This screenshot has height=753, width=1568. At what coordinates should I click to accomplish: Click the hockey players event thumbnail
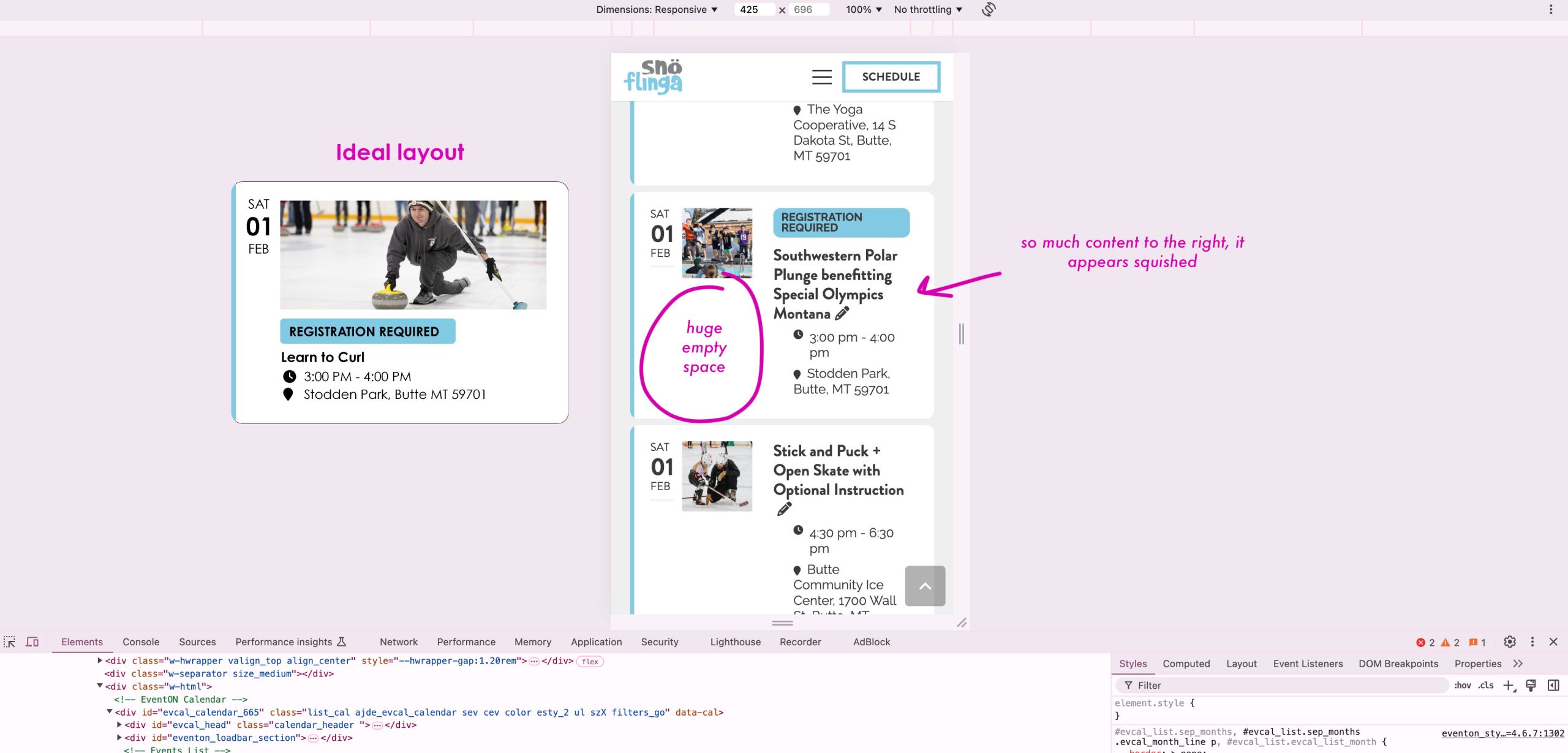click(x=717, y=476)
